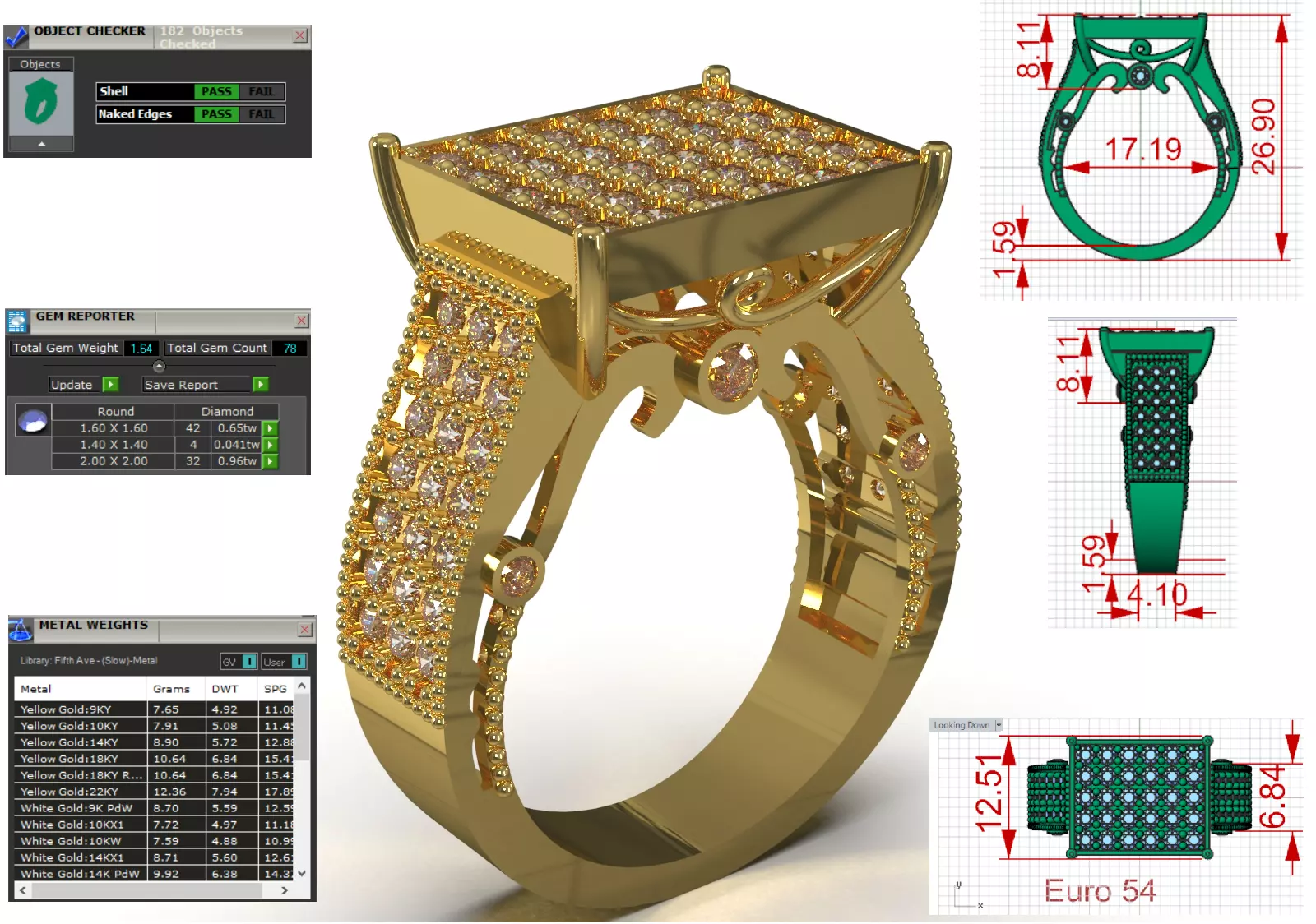Collapse the Objects panel with the up arrow
The image size is (1316, 924).
point(41,144)
